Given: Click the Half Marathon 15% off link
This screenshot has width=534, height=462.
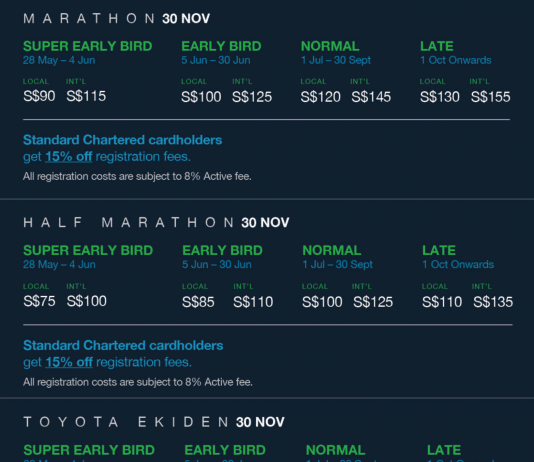Looking at the screenshot, I should (x=69, y=362).
